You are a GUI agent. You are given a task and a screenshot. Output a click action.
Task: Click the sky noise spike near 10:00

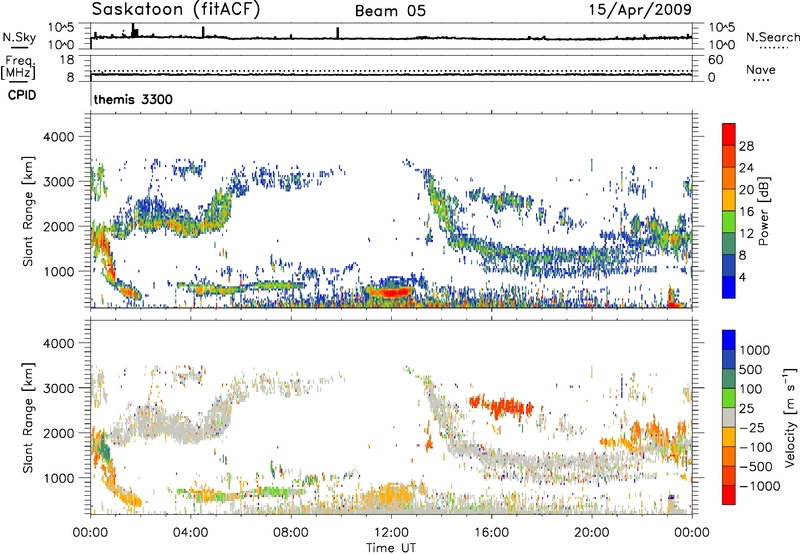pos(338,33)
